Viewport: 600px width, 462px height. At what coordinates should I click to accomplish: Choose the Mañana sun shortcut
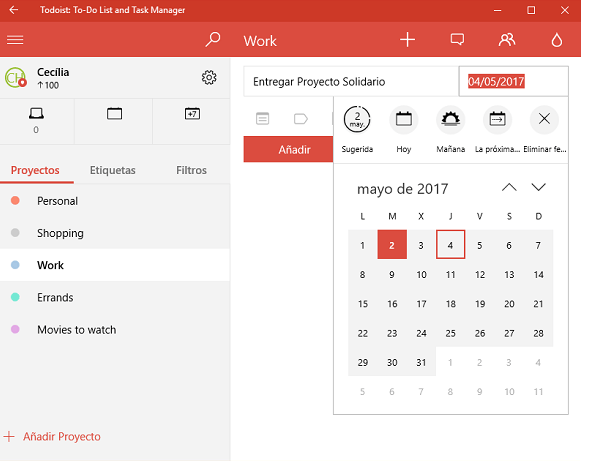click(x=450, y=130)
